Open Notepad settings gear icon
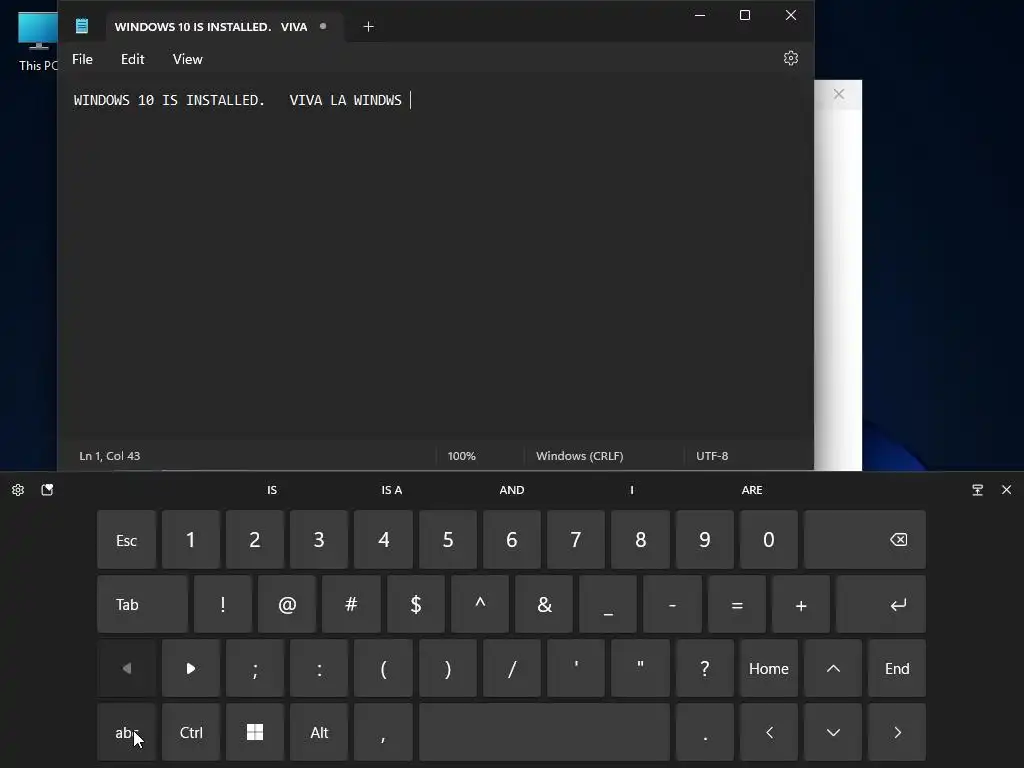The width and height of the screenshot is (1024, 768). coord(790,58)
